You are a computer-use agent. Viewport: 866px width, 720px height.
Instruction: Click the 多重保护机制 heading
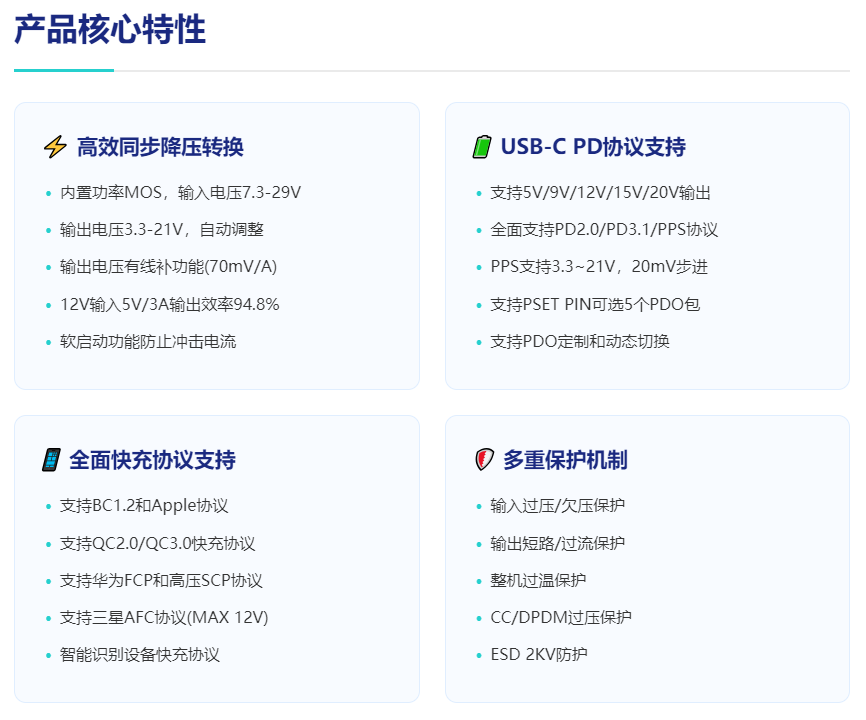click(x=565, y=460)
